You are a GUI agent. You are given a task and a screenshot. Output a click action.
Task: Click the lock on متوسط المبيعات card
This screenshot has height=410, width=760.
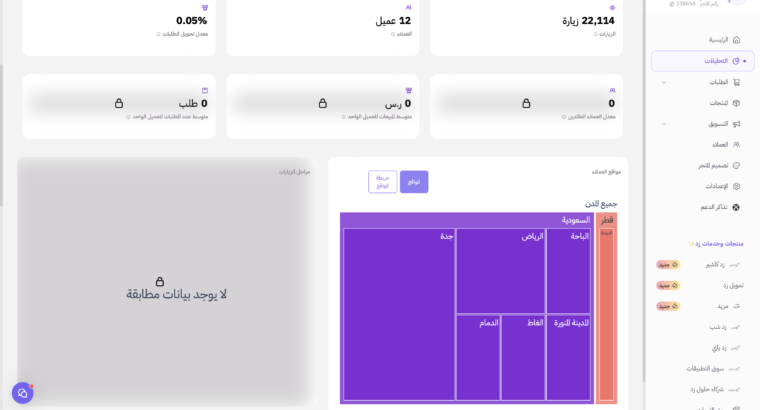click(322, 103)
